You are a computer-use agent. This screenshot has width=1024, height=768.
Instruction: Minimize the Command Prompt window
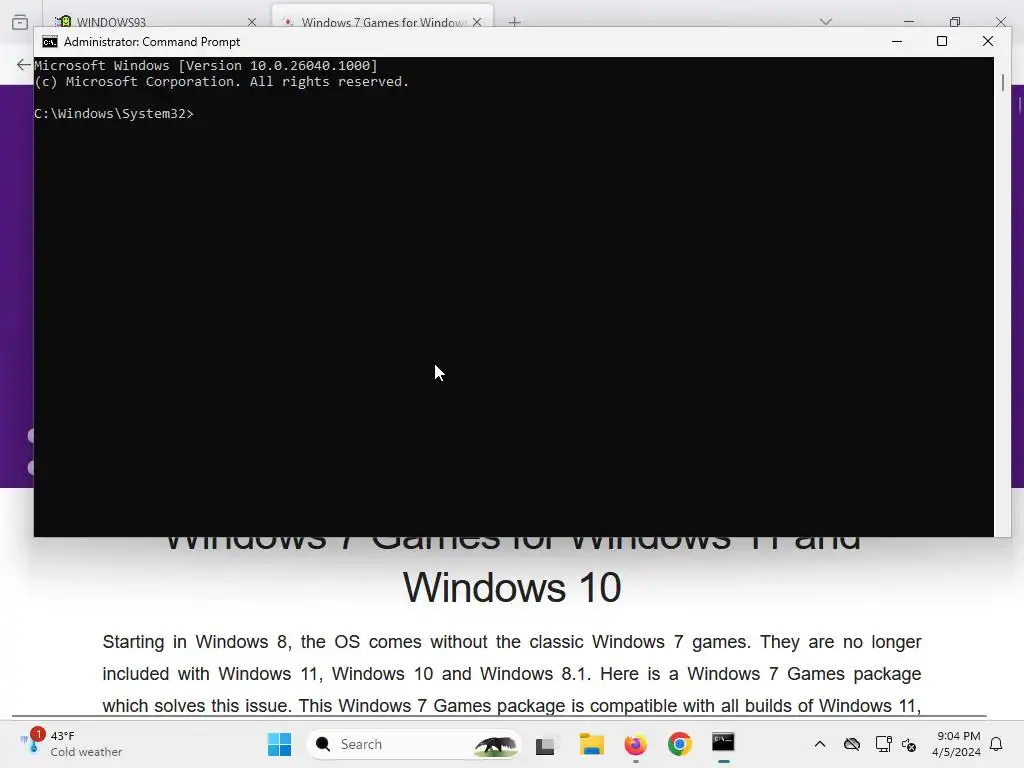coord(897,41)
